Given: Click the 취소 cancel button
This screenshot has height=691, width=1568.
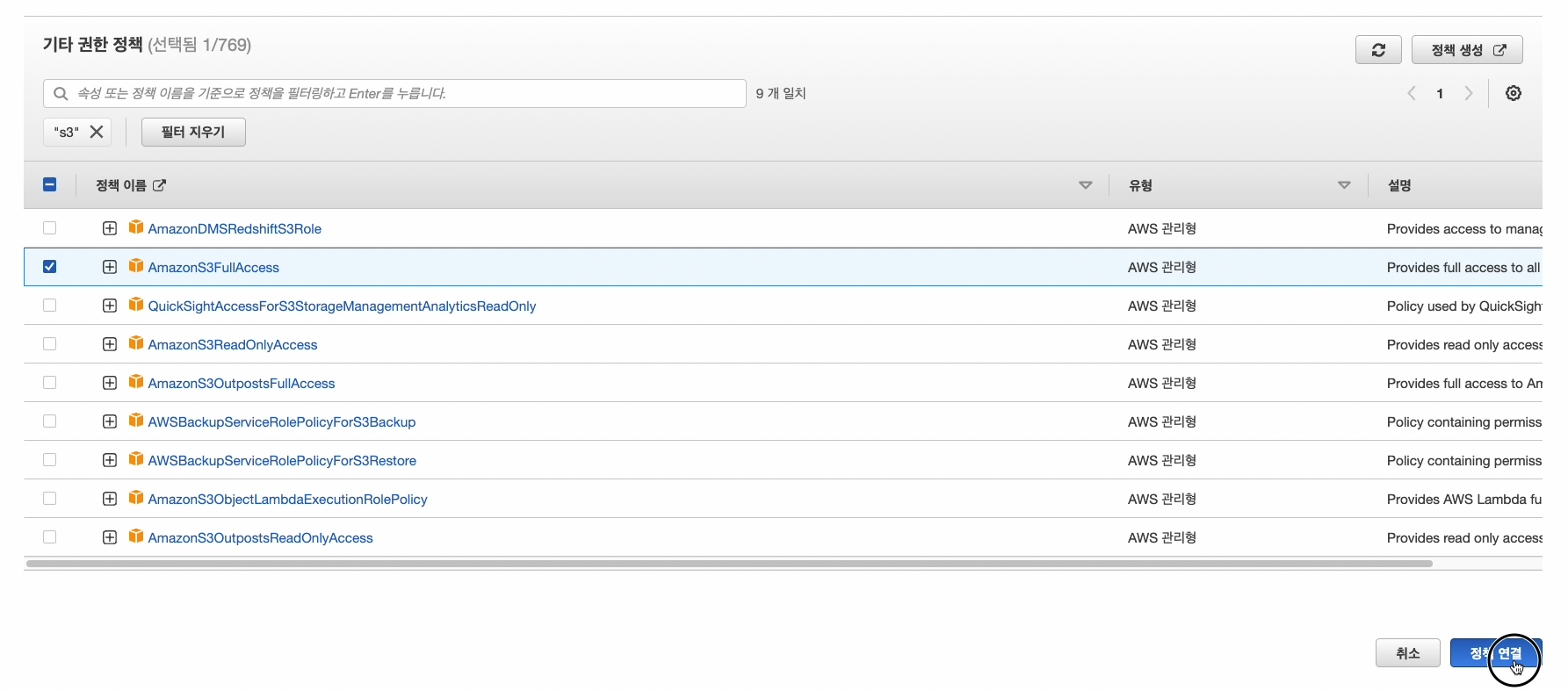Looking at the screenshot, I should tap(1407, 653).
